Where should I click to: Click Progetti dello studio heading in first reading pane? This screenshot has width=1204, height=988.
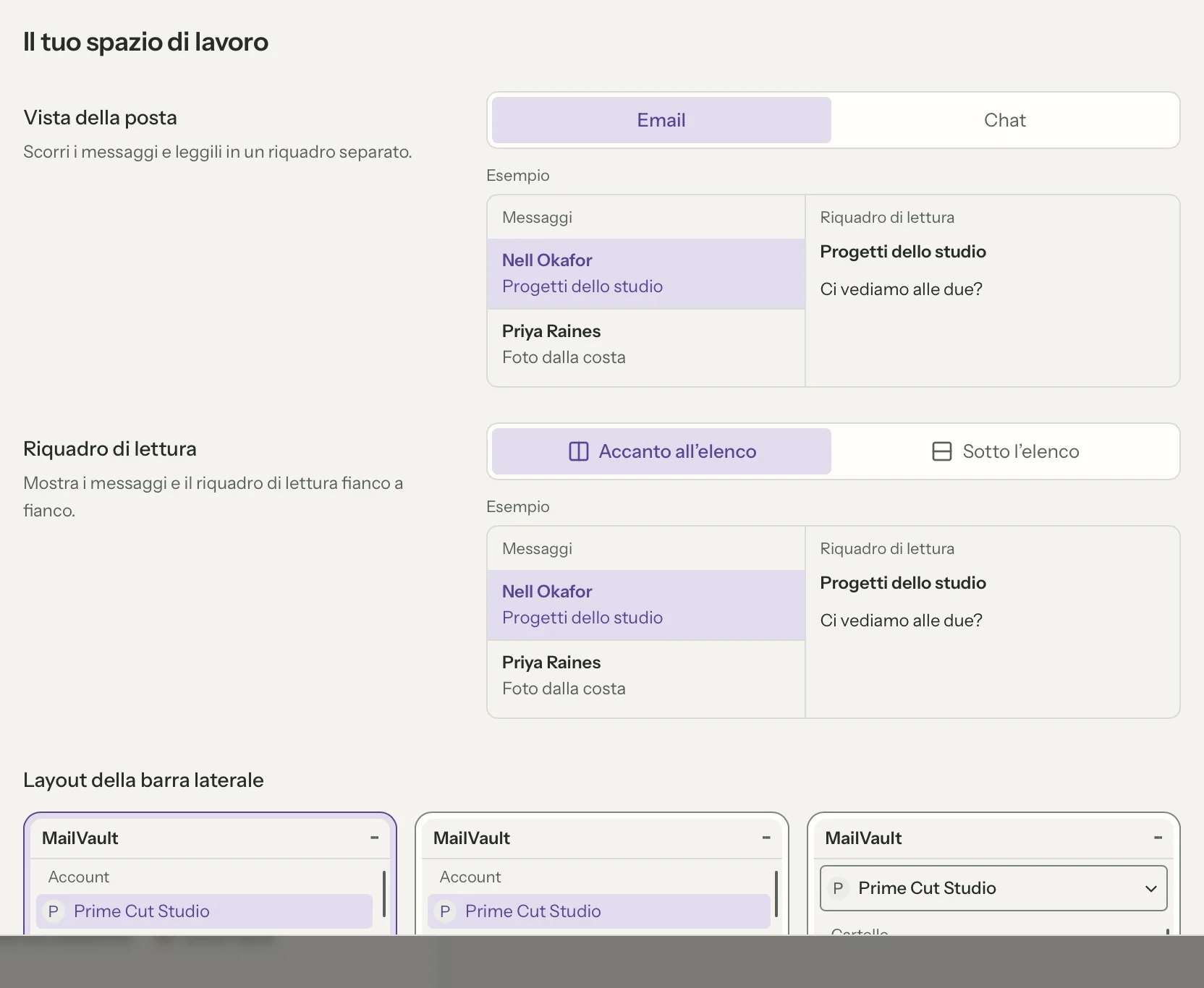pos(903,252)
